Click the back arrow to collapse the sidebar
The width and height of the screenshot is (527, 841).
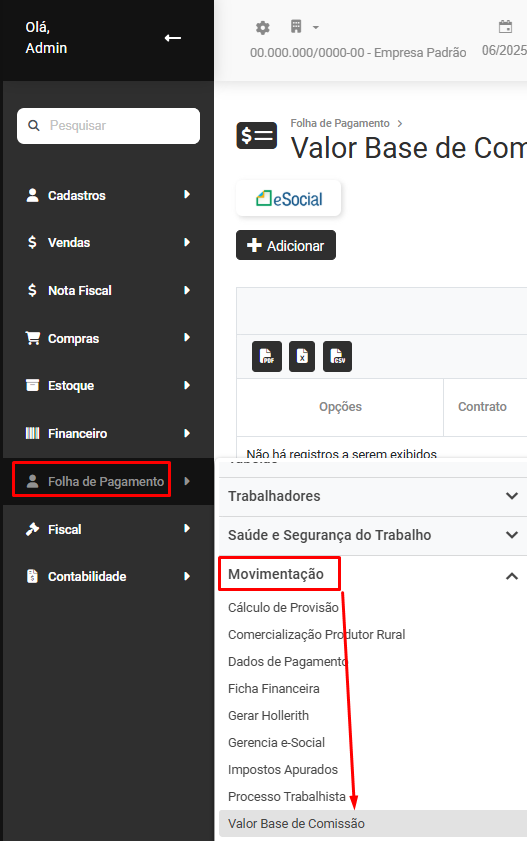pos(173,38)
